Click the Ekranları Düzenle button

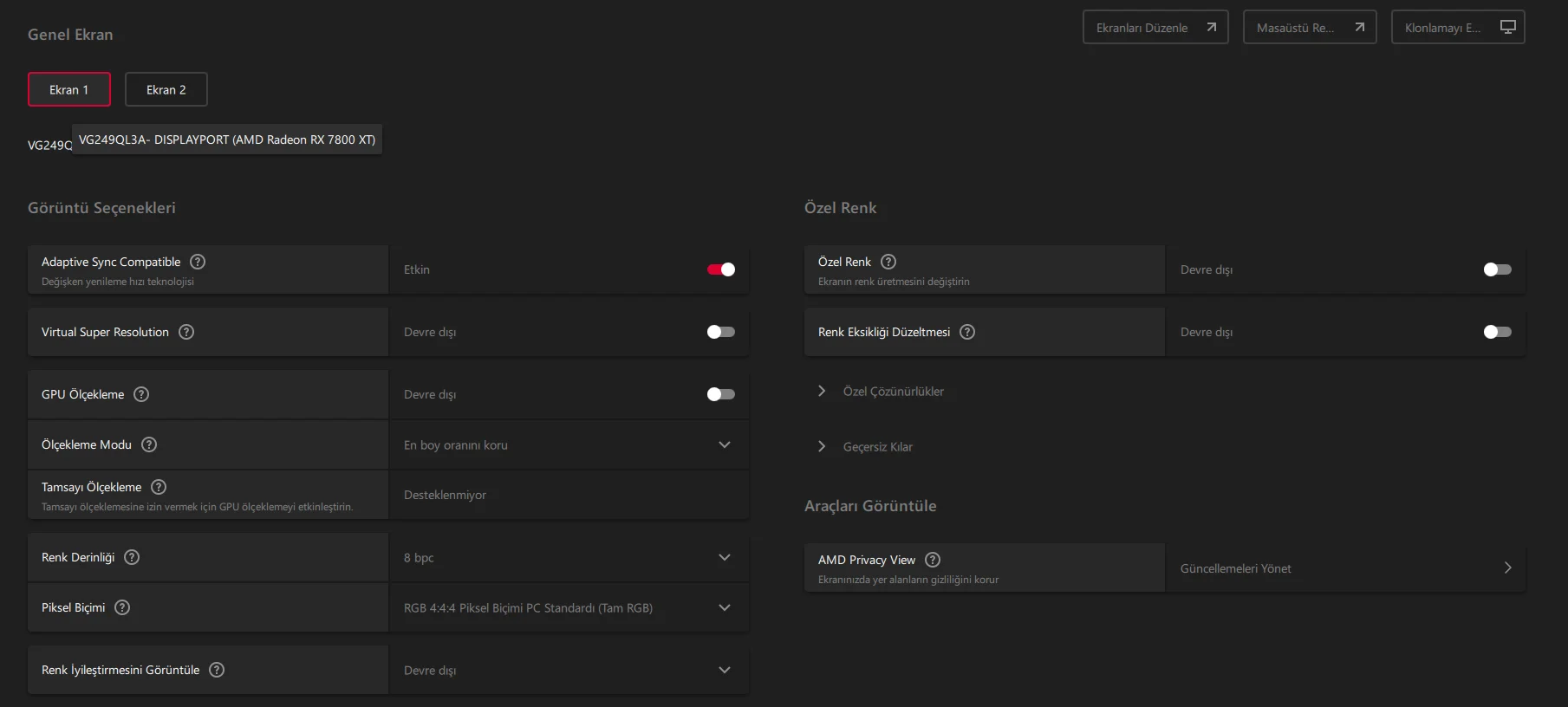click(x=1155, y=28)
